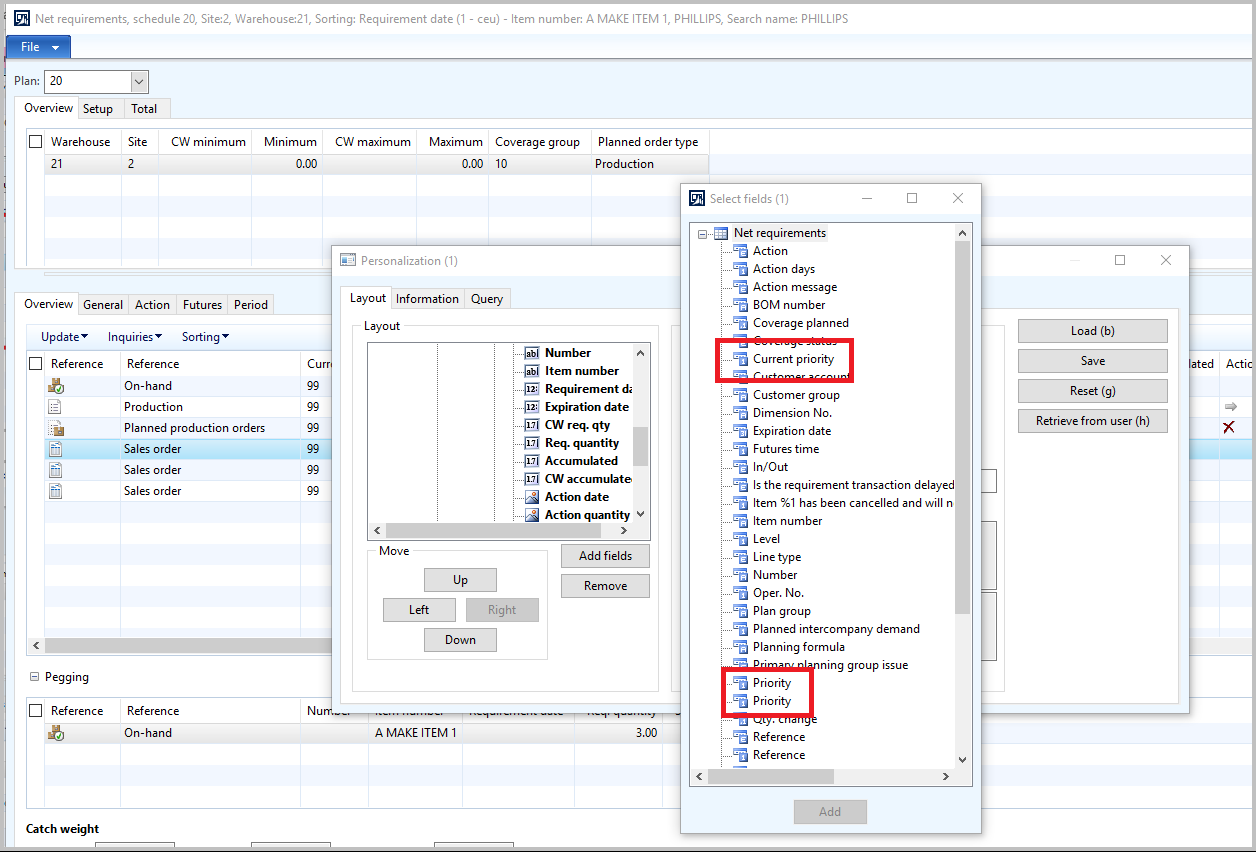Click the On-hand icon in the requirements grid
Screen dimensions: 1256x852
coord(56,386)
